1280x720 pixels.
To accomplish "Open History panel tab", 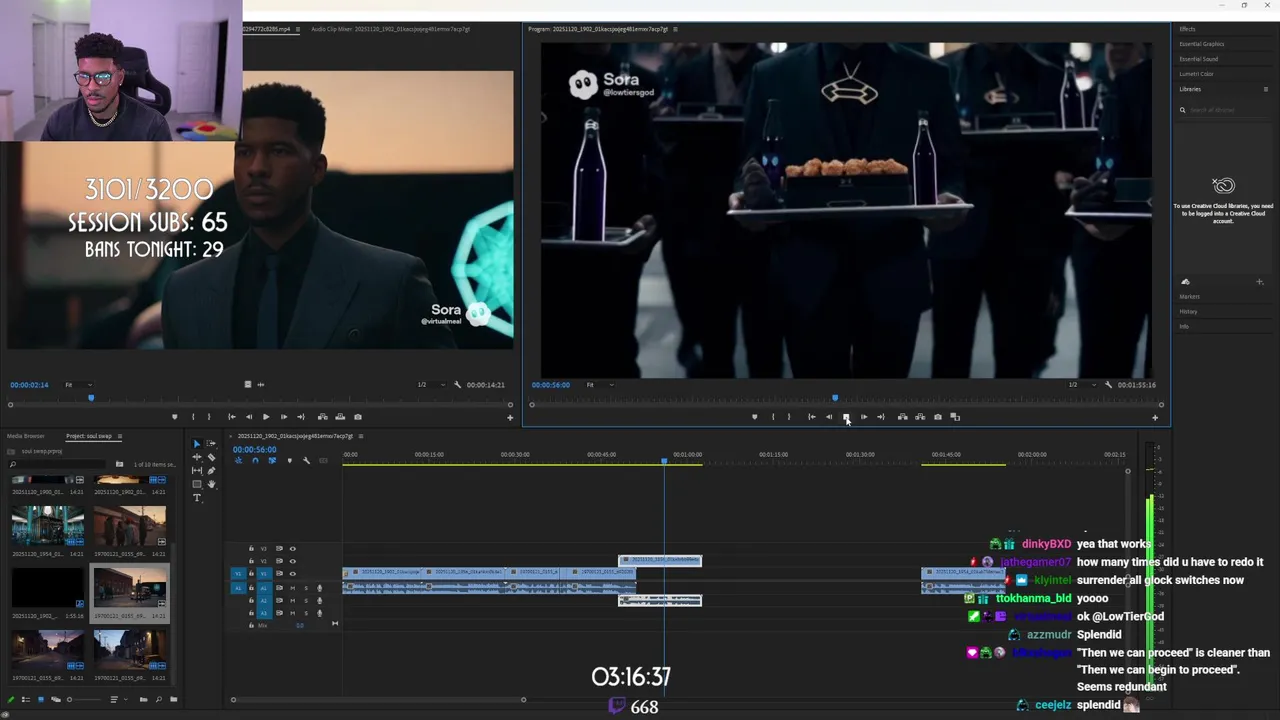I will click(1188, 311).
